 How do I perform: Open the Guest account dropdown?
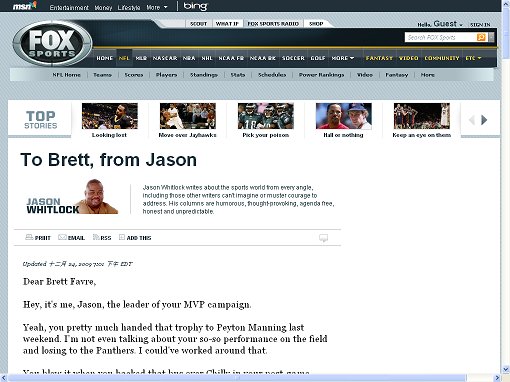(448, 24)
